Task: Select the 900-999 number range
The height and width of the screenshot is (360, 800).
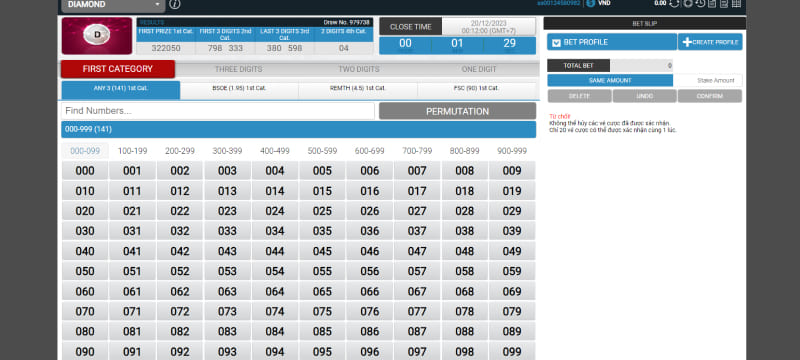Action: [512, 151]
